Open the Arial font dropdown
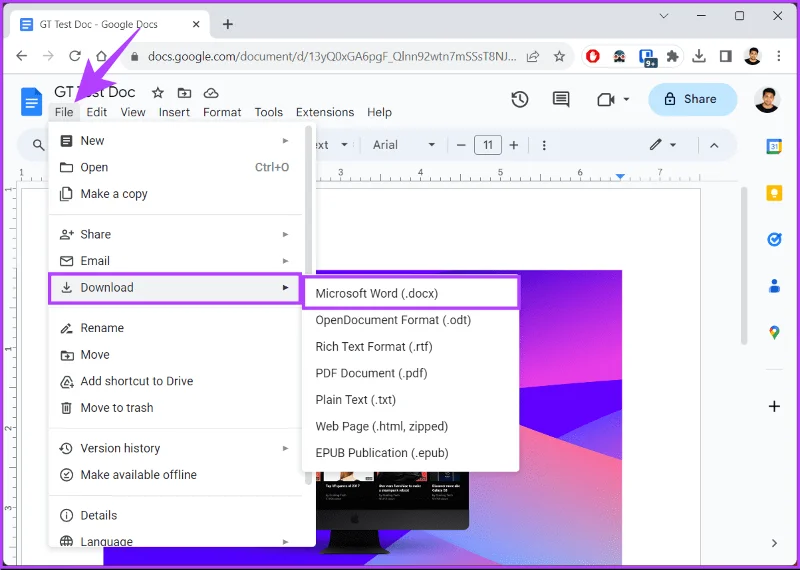Viewport: 800px width, 570px height. coord(404,145)
